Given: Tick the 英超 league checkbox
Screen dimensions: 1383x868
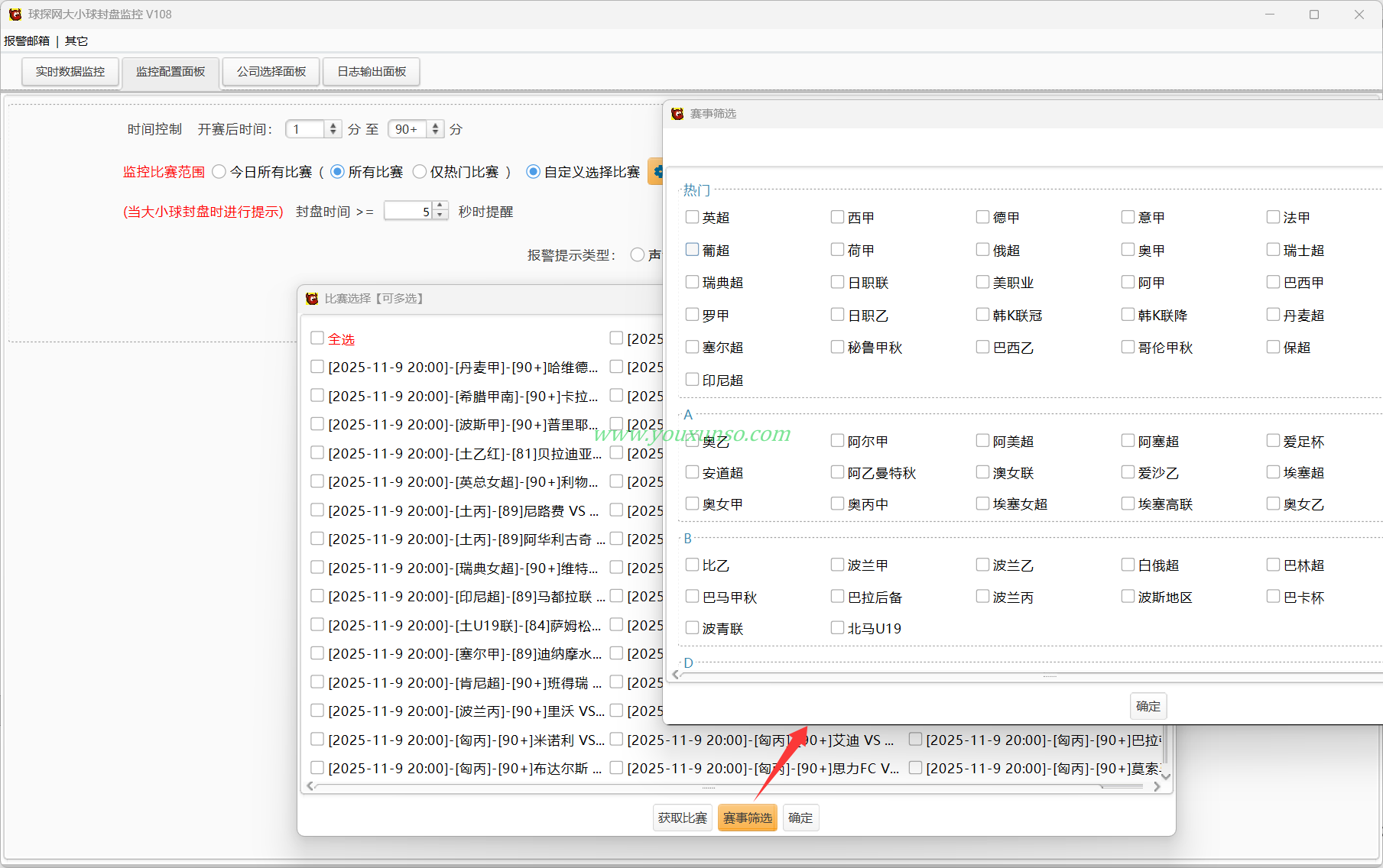Looking at the screenshot, I should [x=692, y=217].
